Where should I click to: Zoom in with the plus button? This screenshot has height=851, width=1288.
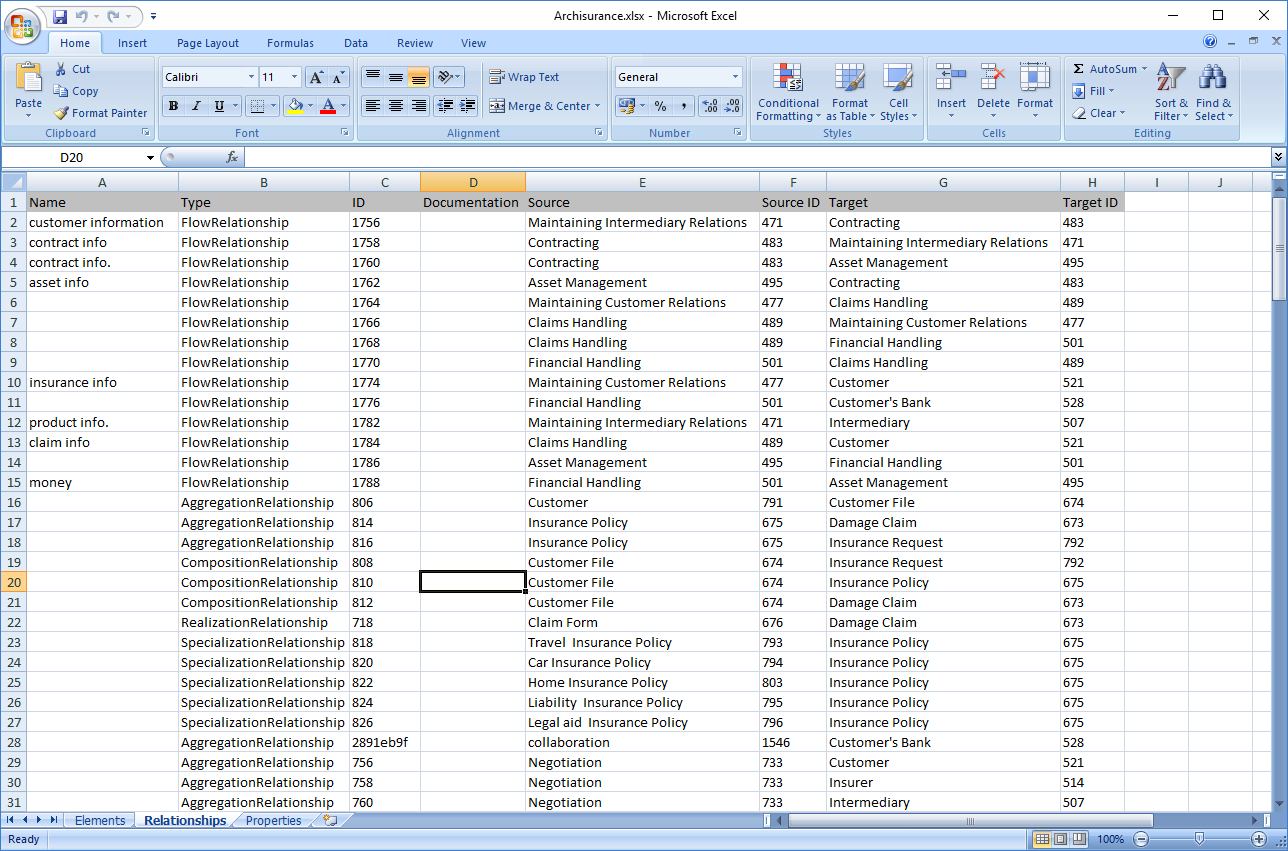[x=1258, y=839]
